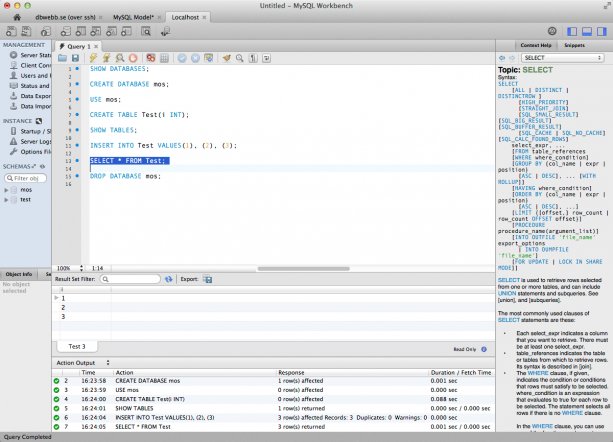Open Data Export in Management

tap(31, 96)
